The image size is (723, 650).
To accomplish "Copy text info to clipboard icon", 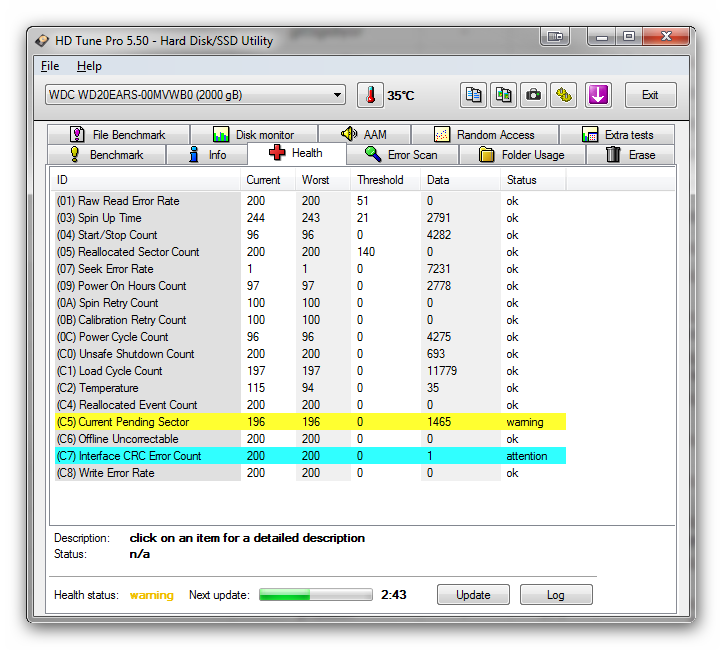I will click(474, 95).
